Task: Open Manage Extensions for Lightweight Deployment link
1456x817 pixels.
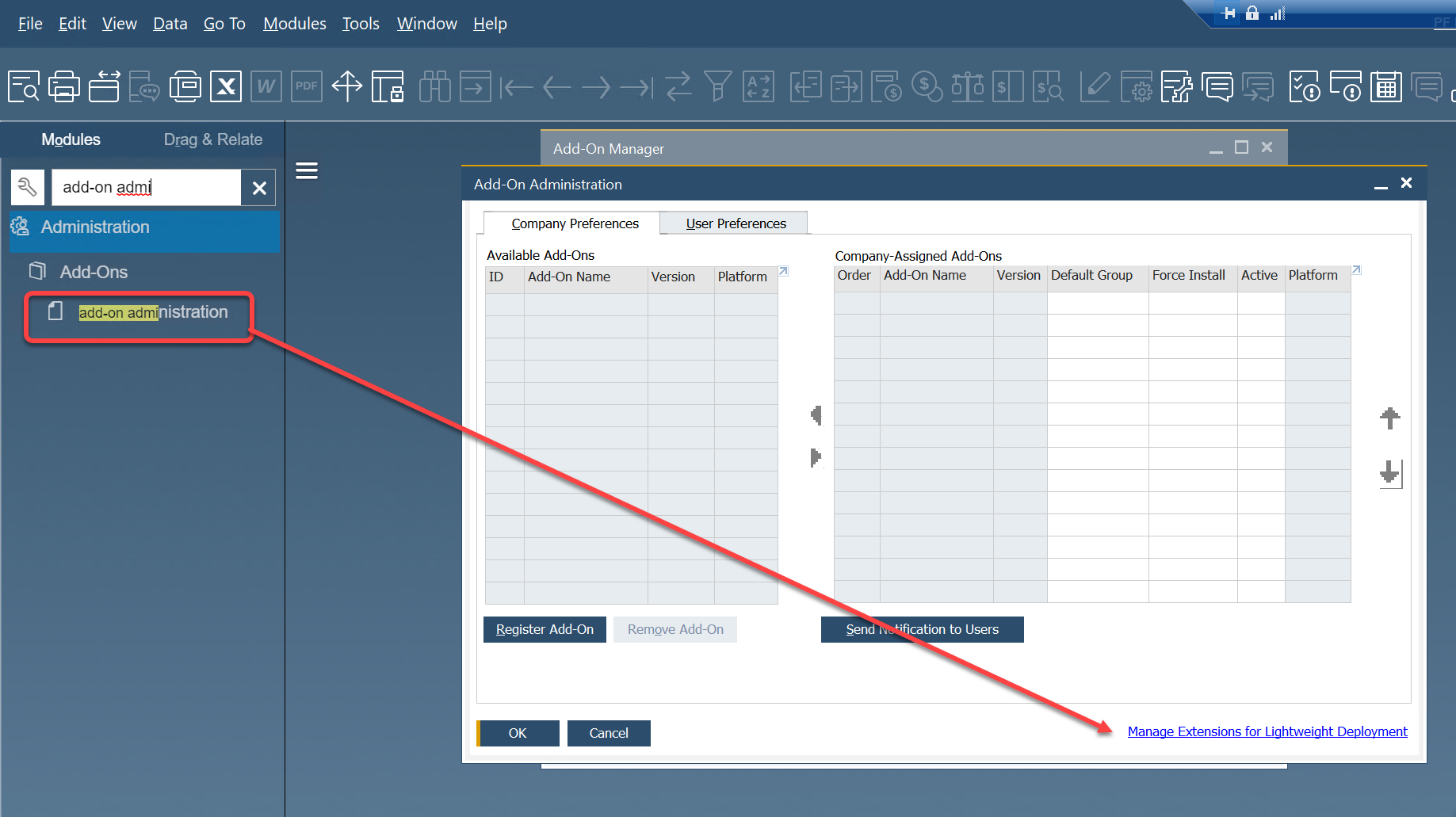Action: tap(1267, 731)
